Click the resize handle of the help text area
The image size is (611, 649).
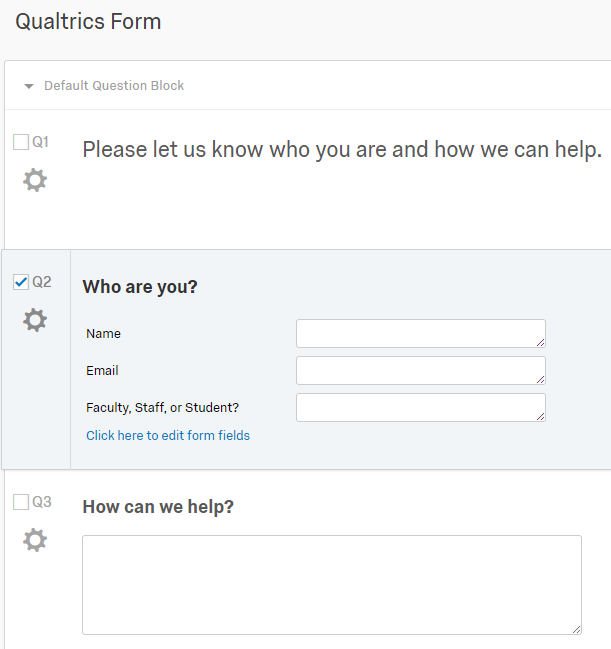(x=576, y=629)
